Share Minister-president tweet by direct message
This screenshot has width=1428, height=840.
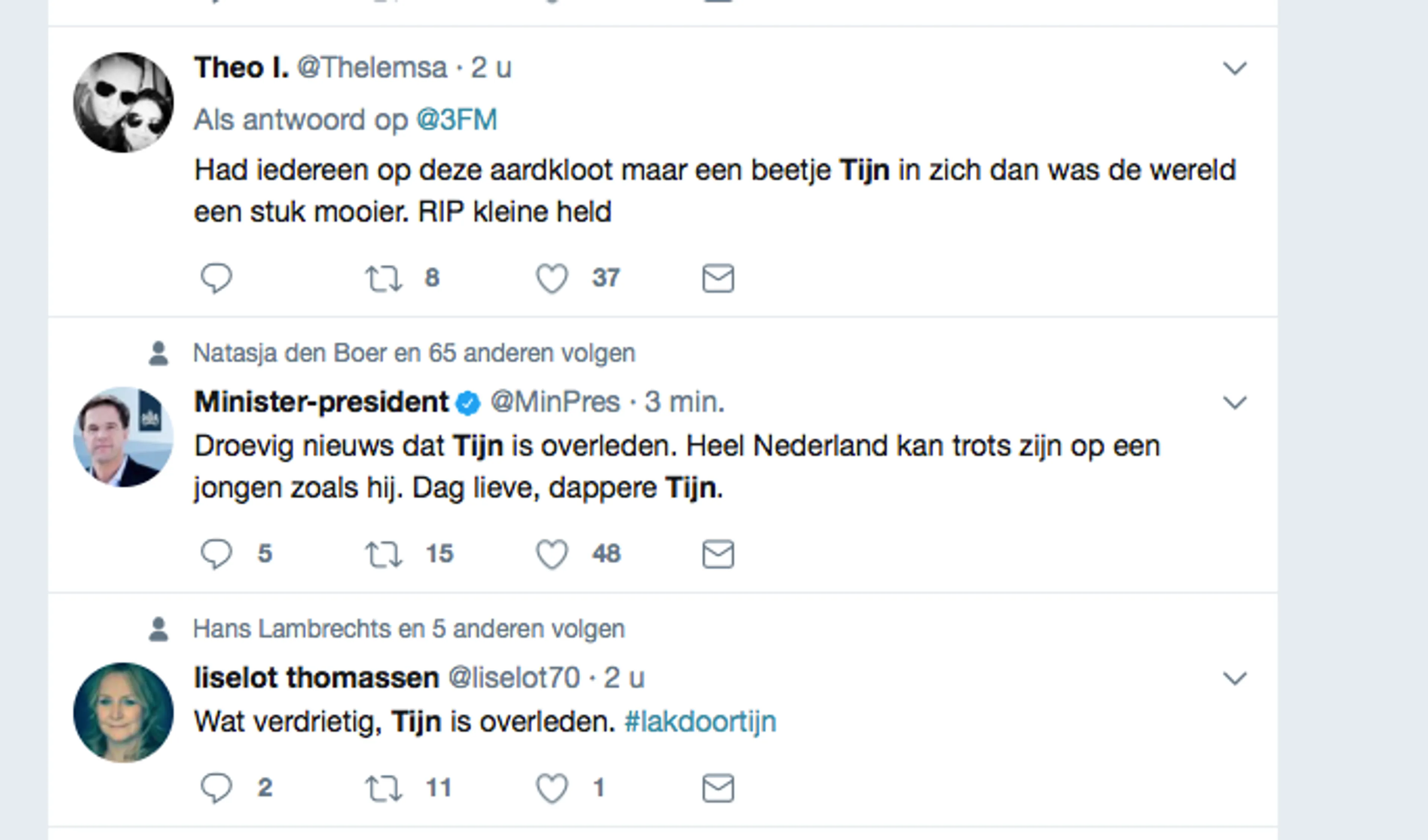718,553
